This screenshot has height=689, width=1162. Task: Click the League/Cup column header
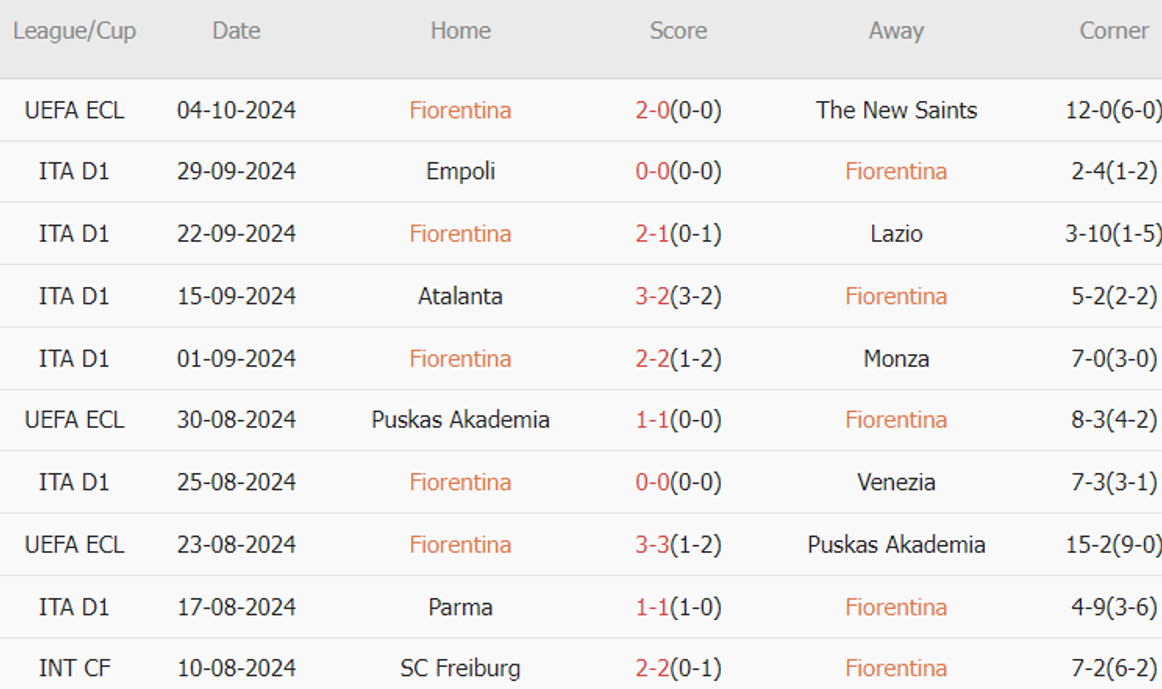74,31
